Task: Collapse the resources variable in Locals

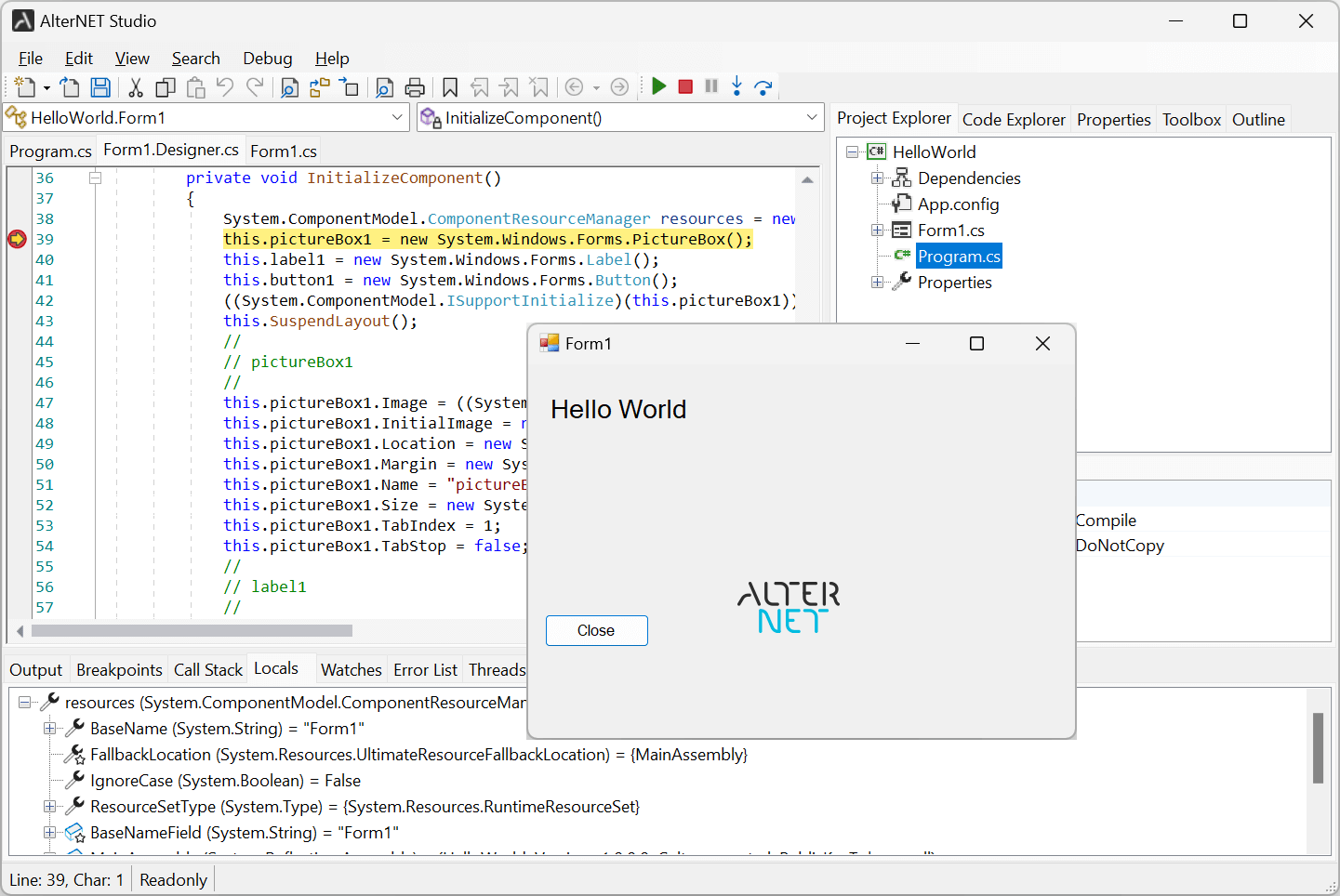Action: click(x=24, y=702)
